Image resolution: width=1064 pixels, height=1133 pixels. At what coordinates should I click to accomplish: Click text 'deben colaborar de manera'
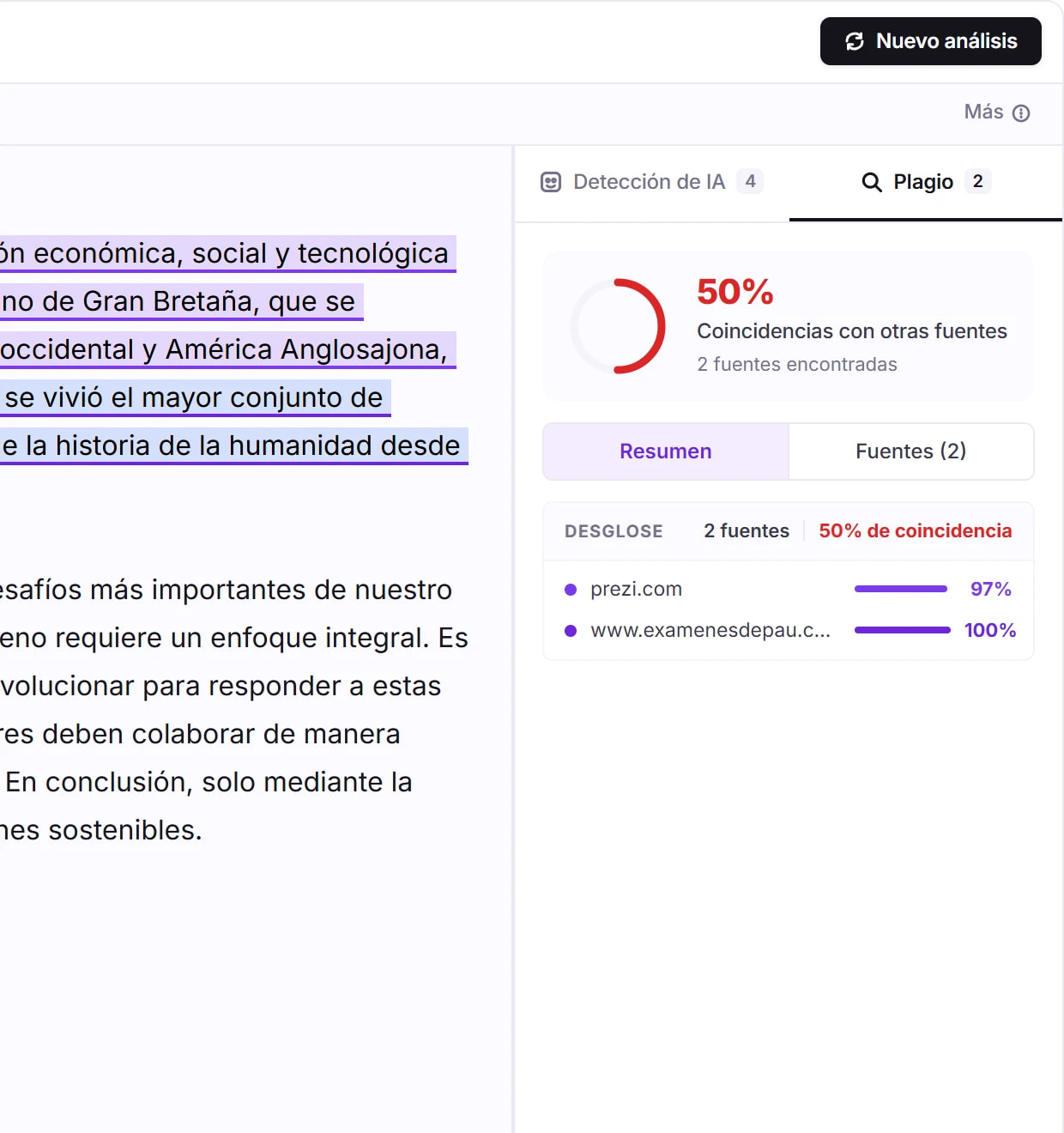coord(221,735)
